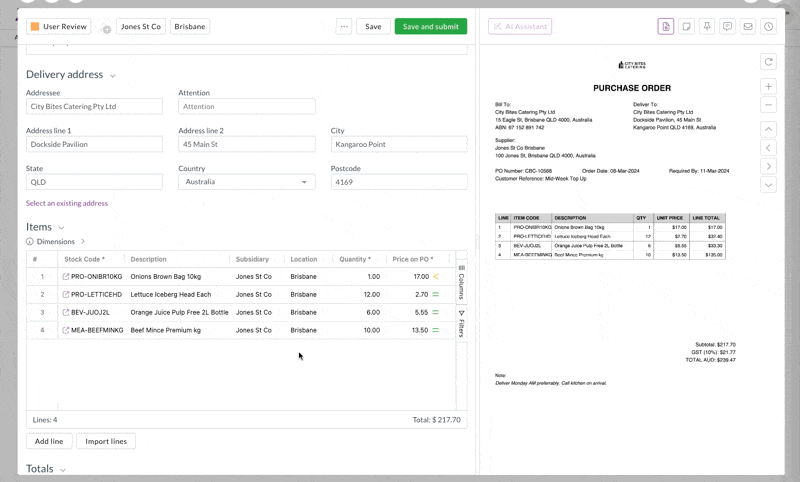Click the Addressee input field
The width and height of the screenshot is (800, 482).
(94, 107)
